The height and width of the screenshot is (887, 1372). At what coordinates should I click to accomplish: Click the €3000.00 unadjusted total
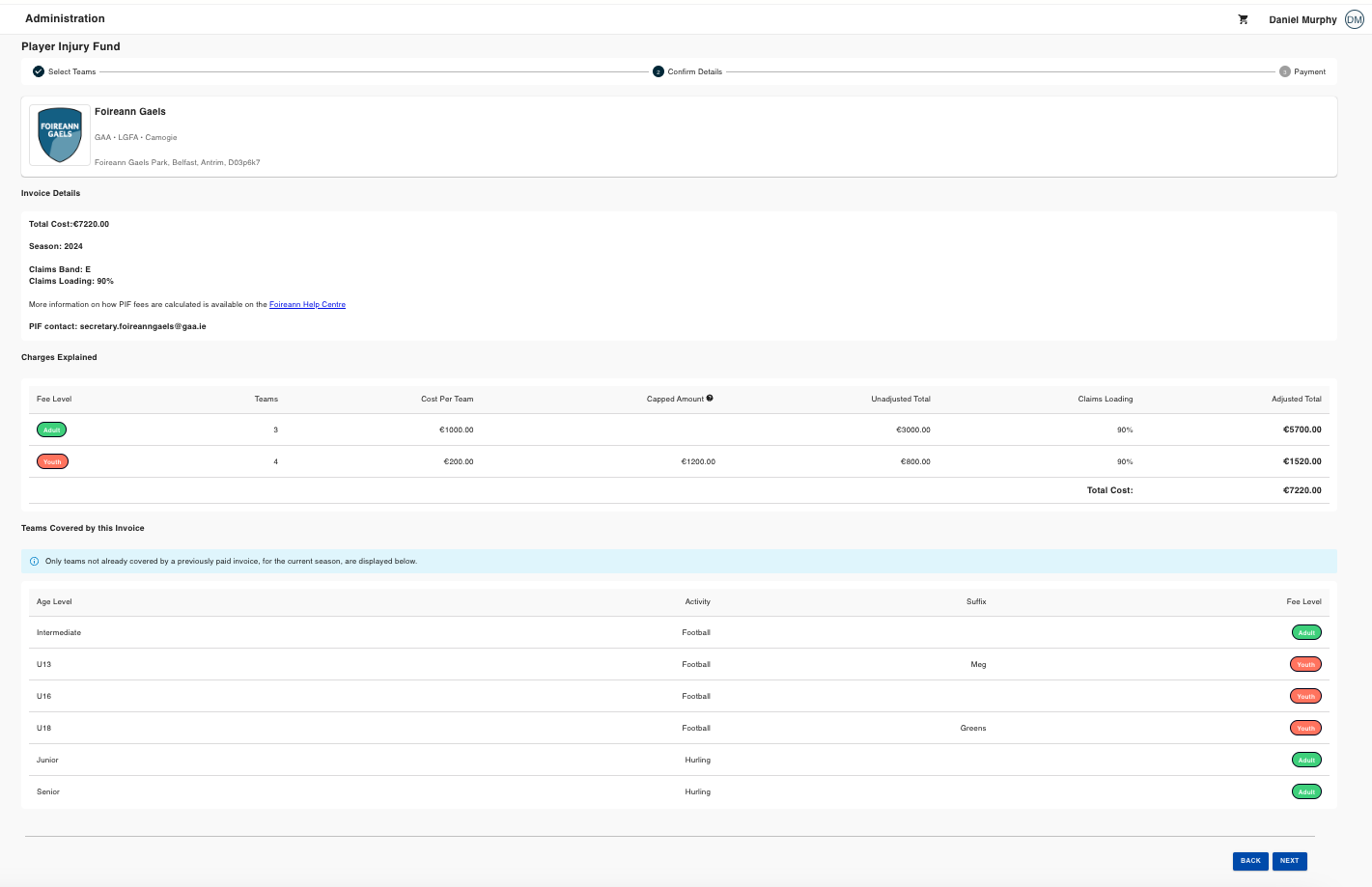click(913, 430)
